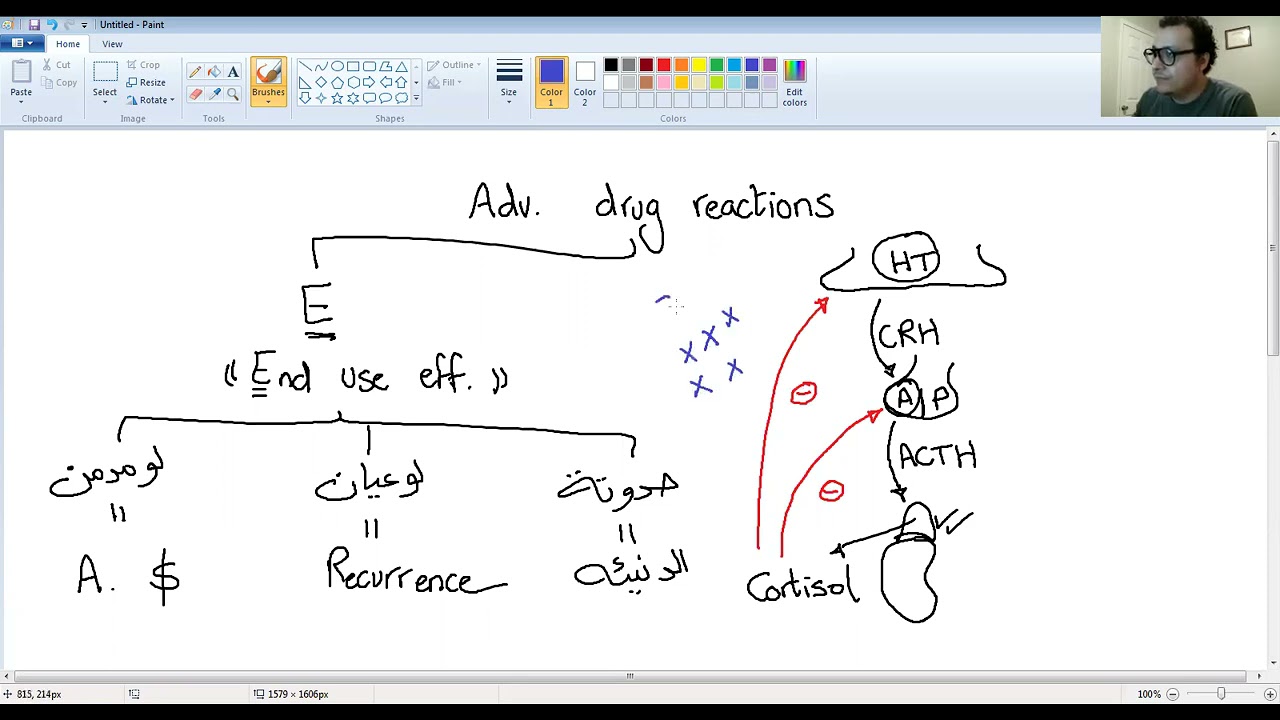Click the Shapes gallery down arrow

click(416, 83)
